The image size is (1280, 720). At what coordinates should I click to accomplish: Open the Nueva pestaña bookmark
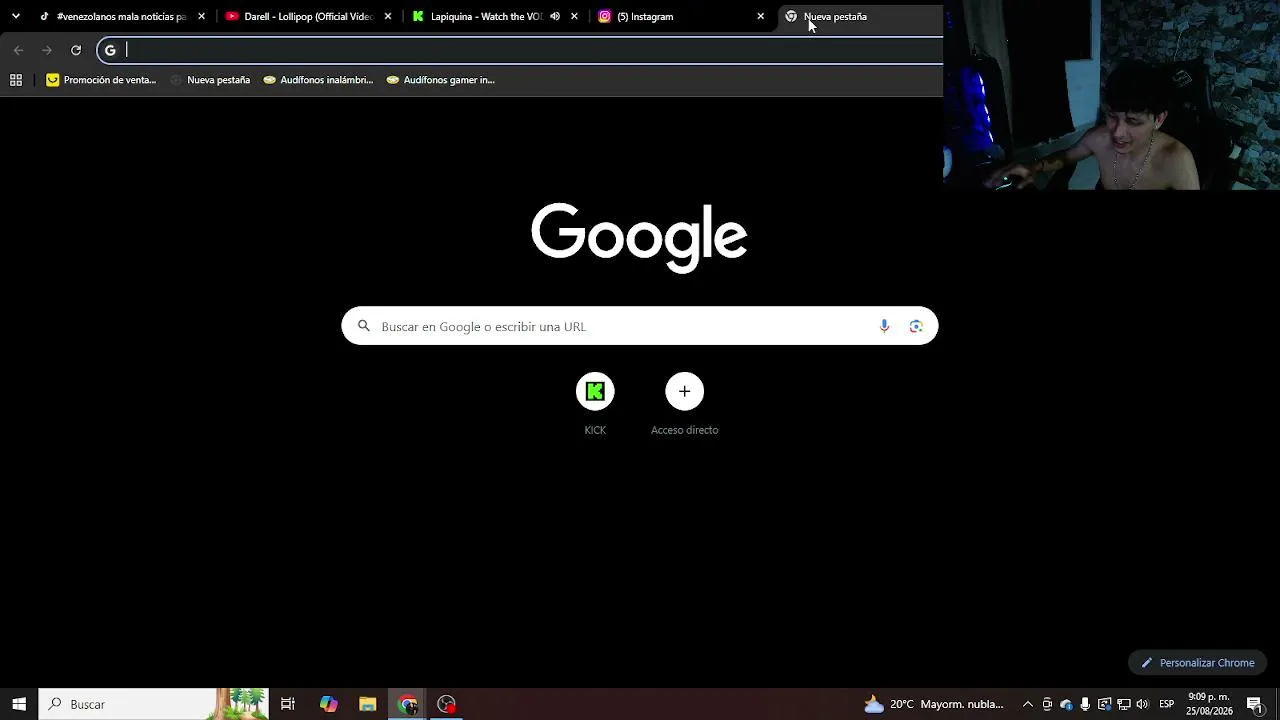(210, 80)
